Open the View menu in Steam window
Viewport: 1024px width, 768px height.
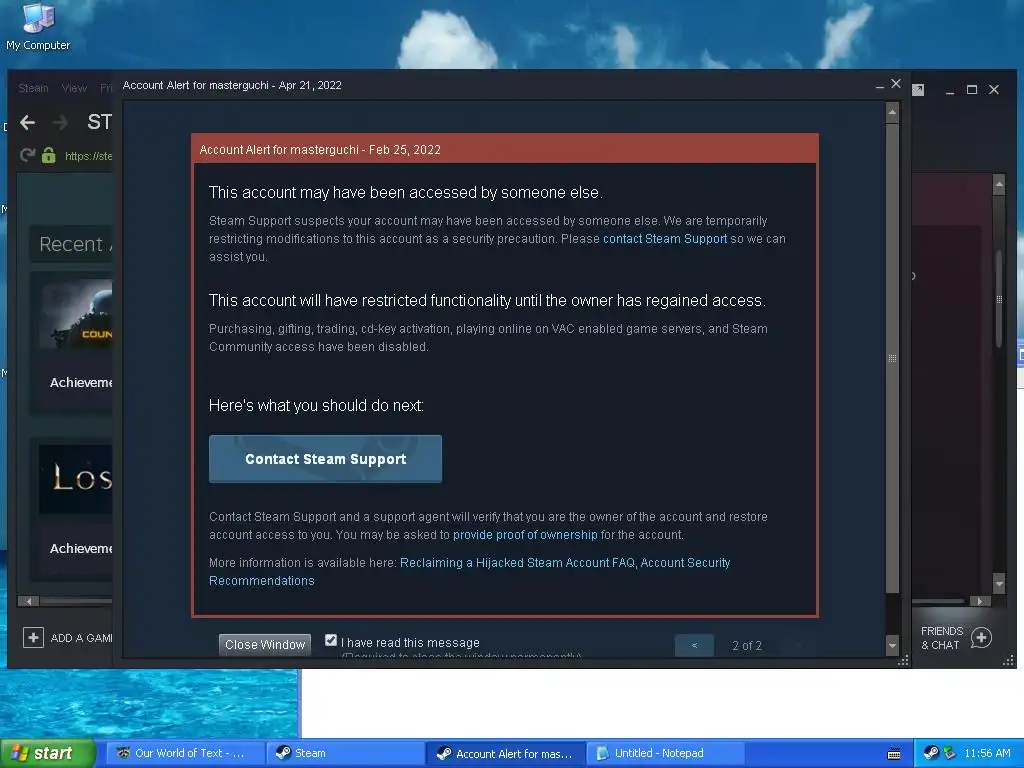[74, 88]
